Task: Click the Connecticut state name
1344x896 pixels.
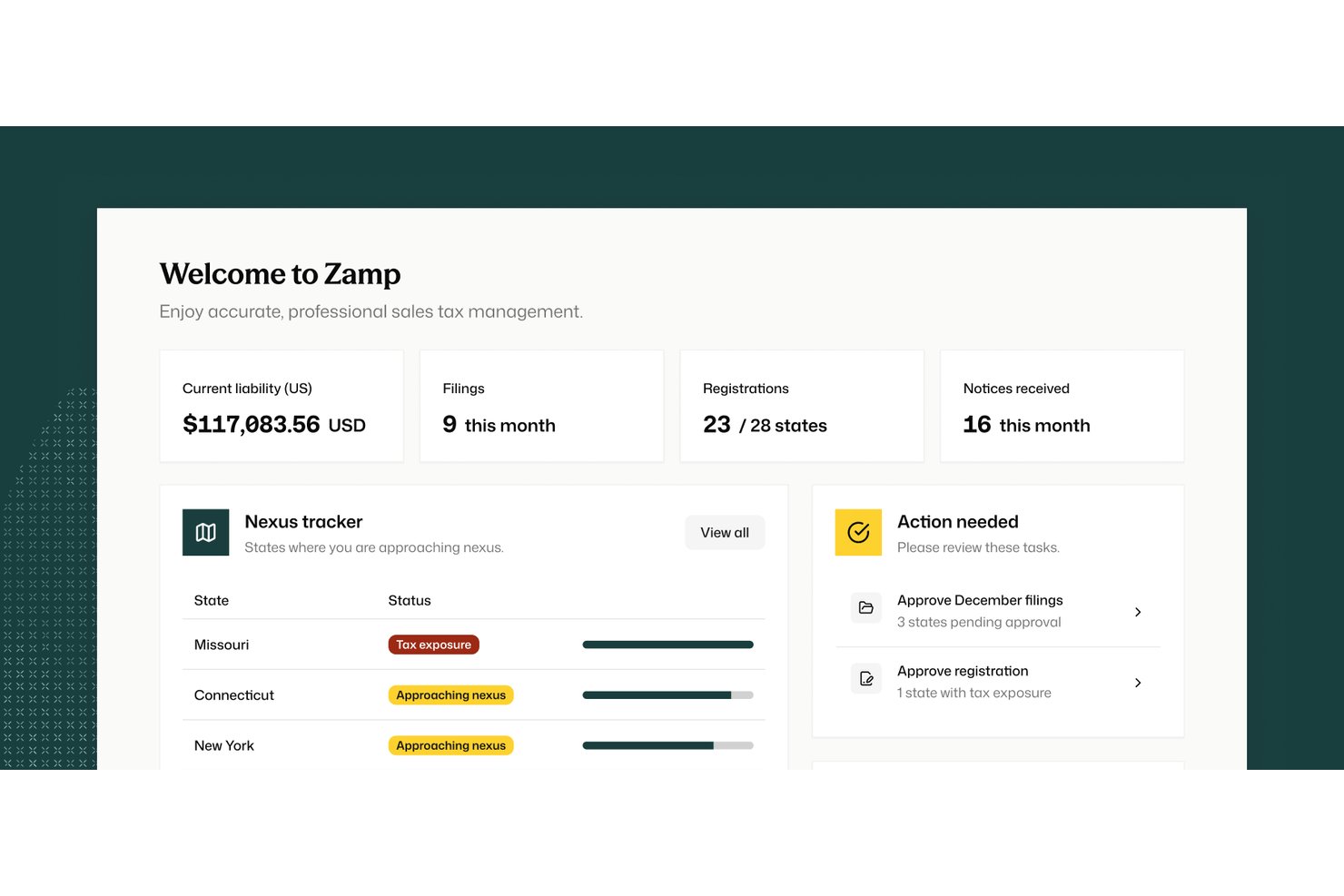Action: (234, 695)
